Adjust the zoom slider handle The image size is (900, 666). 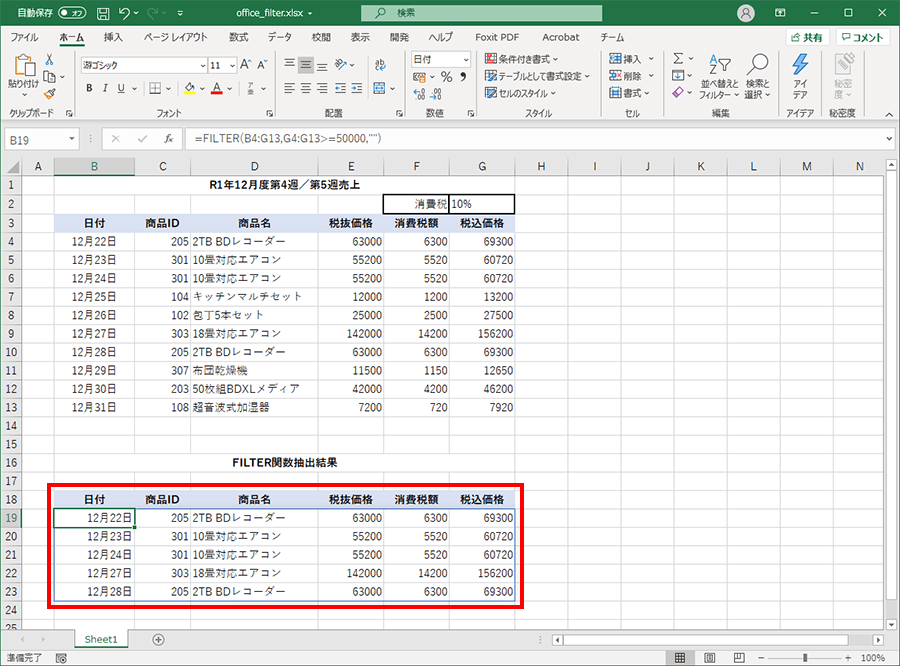click(x=805, y=657)
